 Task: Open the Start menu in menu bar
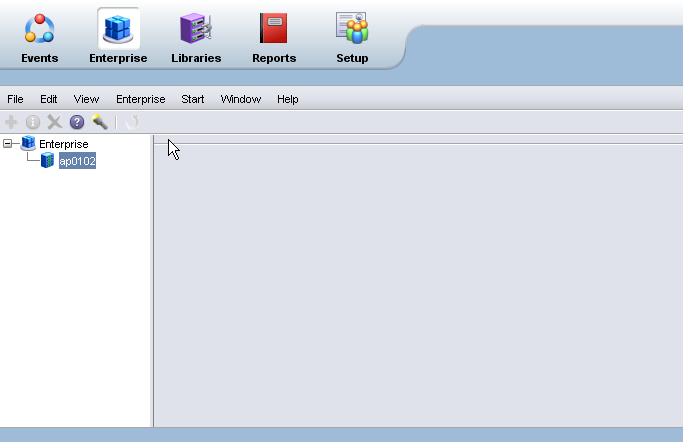click(193, 99)
